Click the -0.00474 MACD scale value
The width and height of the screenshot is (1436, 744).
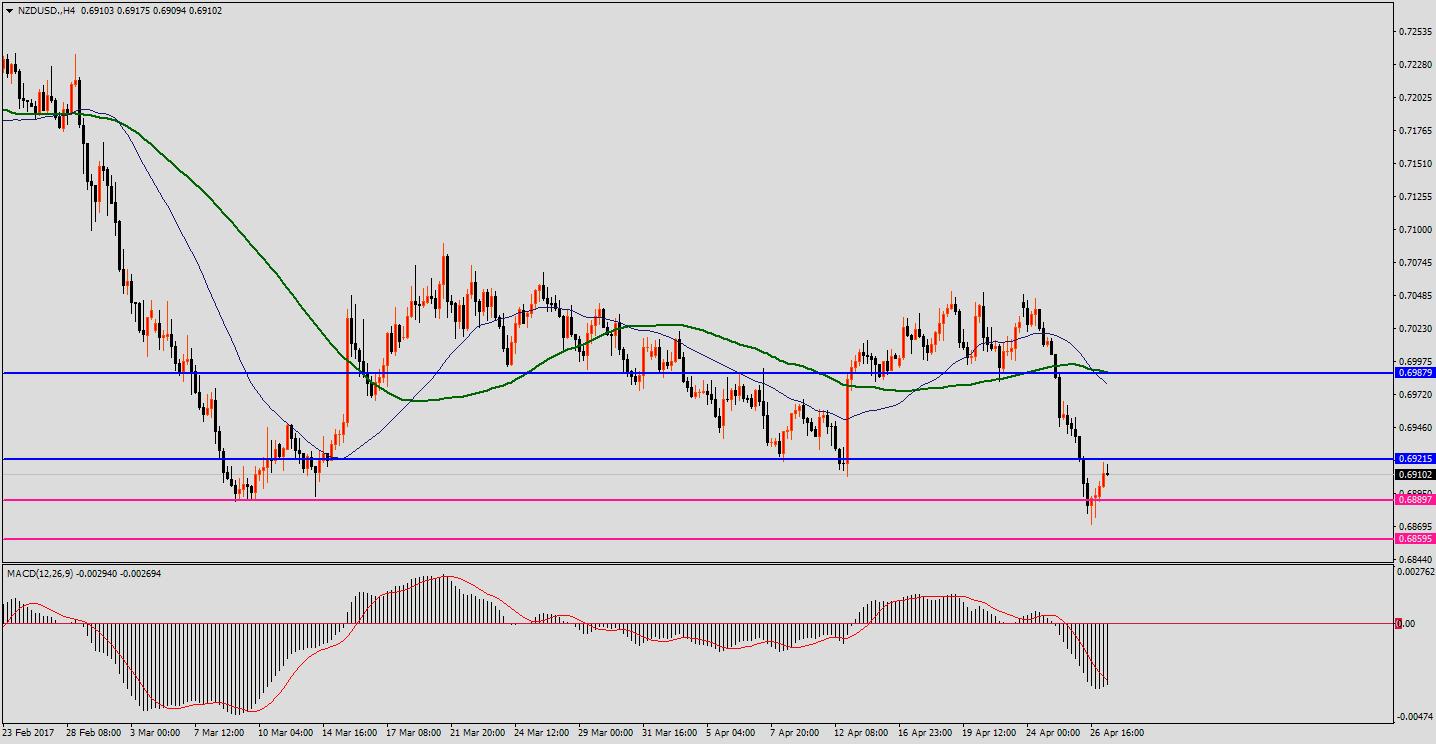[x=1416, y=717]
